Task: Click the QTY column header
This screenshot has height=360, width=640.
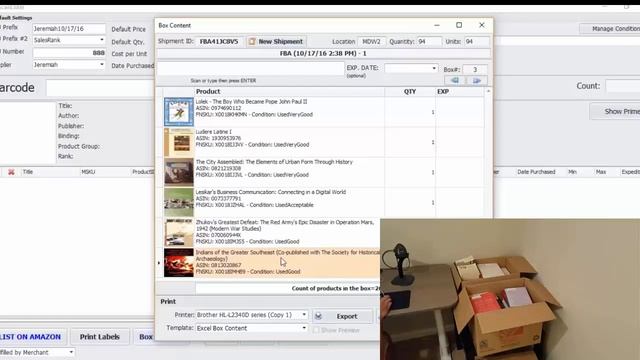Action: tap(410, 92)
